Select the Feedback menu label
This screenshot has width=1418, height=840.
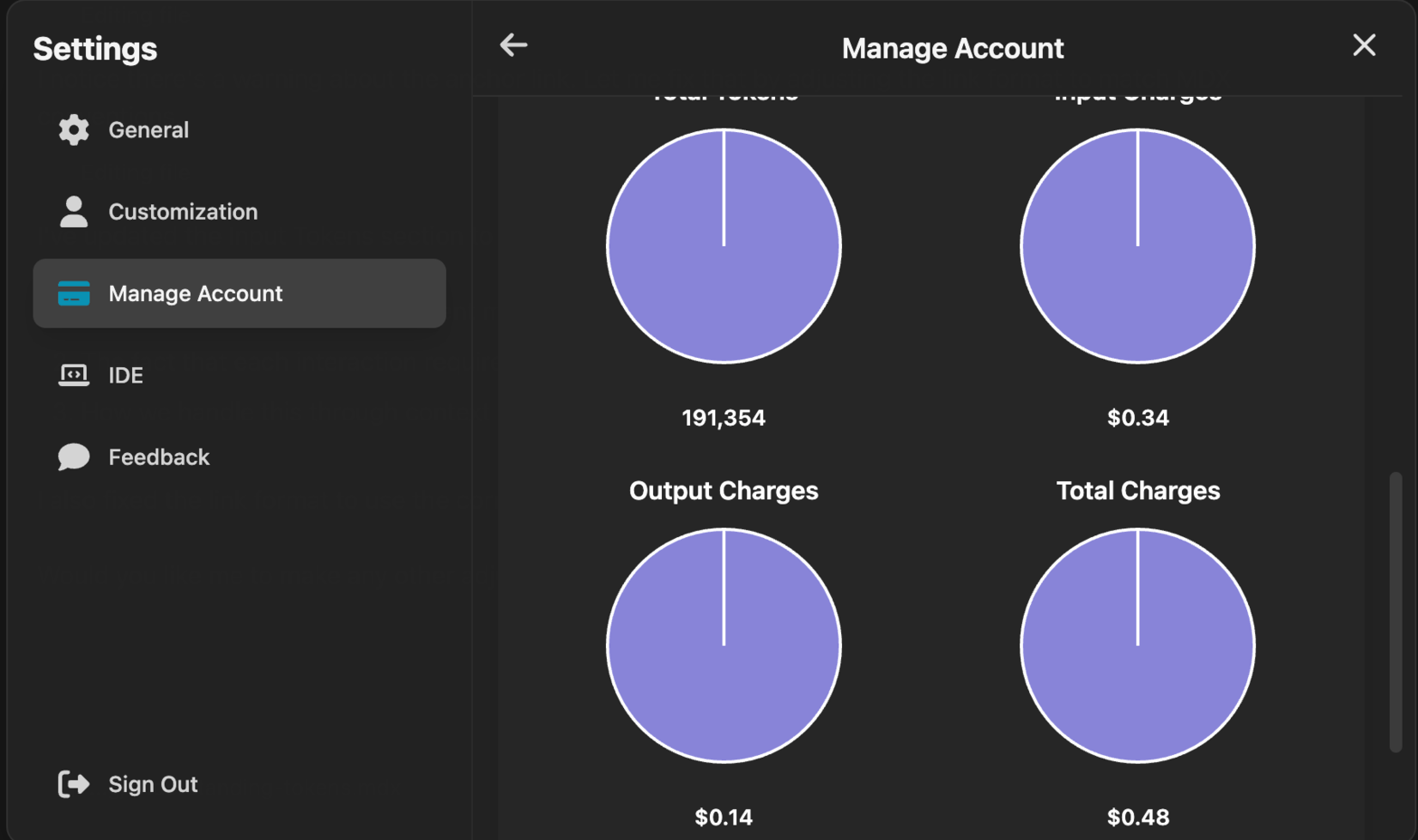pyautogui.click(x=159, y=458)
